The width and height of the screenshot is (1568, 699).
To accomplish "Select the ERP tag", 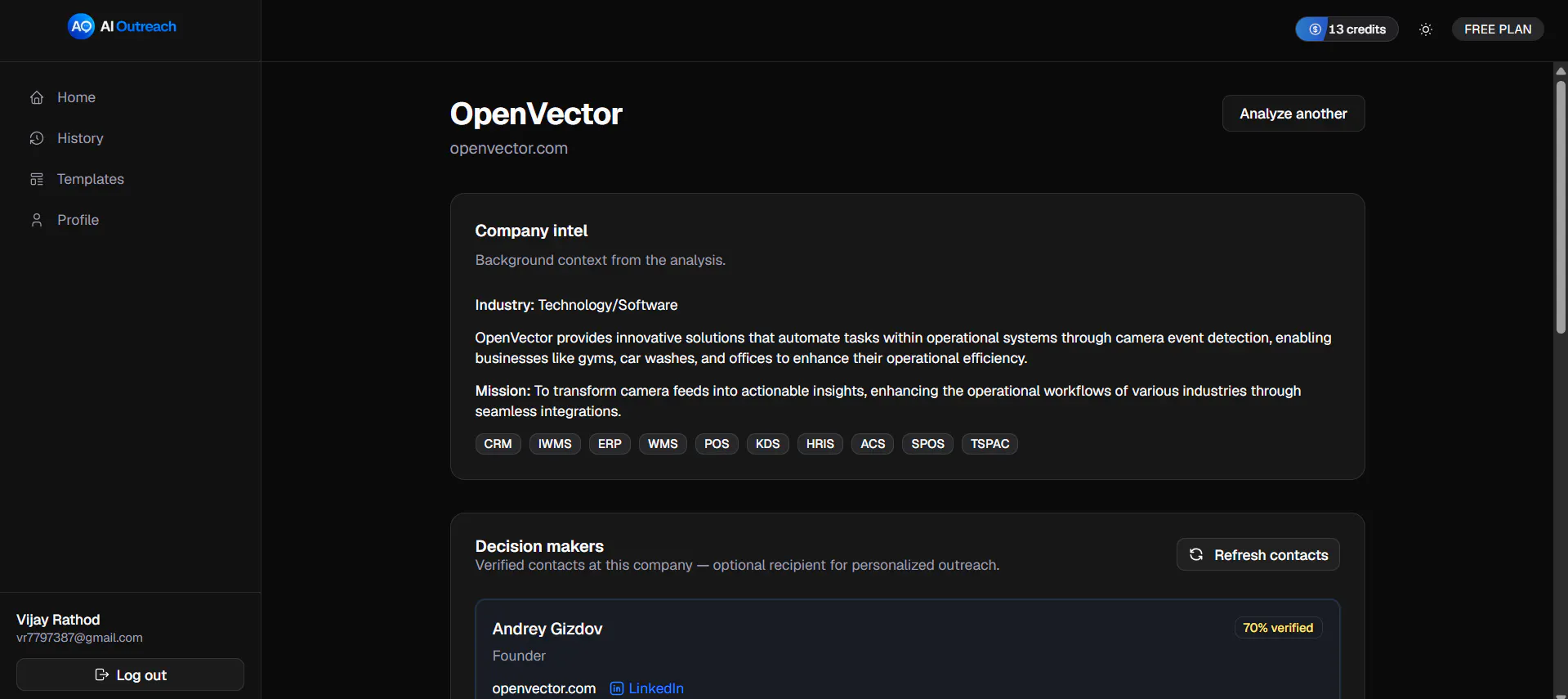I will click(x=610, y=444).
